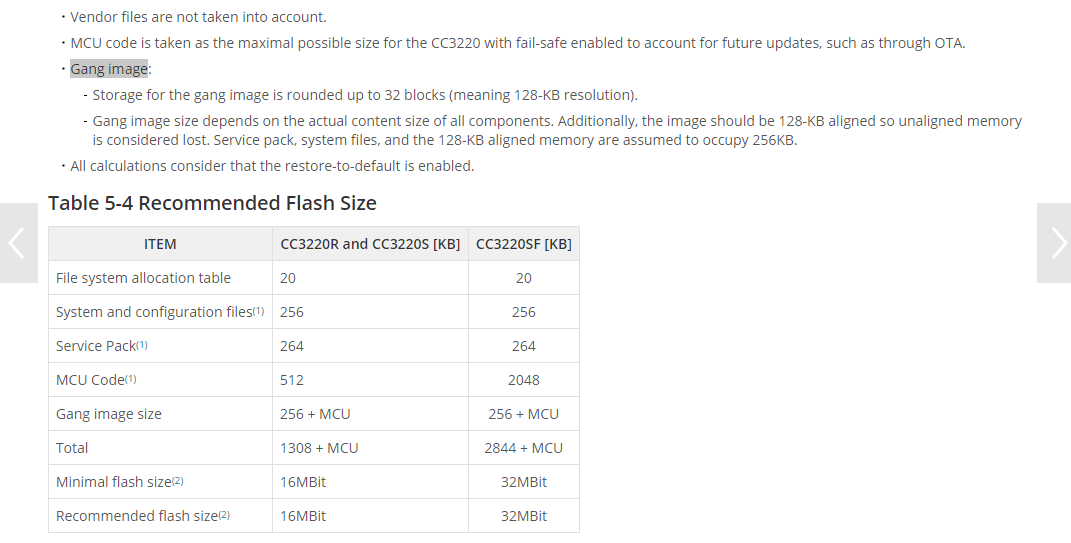Click the 1308 + MCU total cell
Screen dimensions: 1071x543
click(315, 448)
